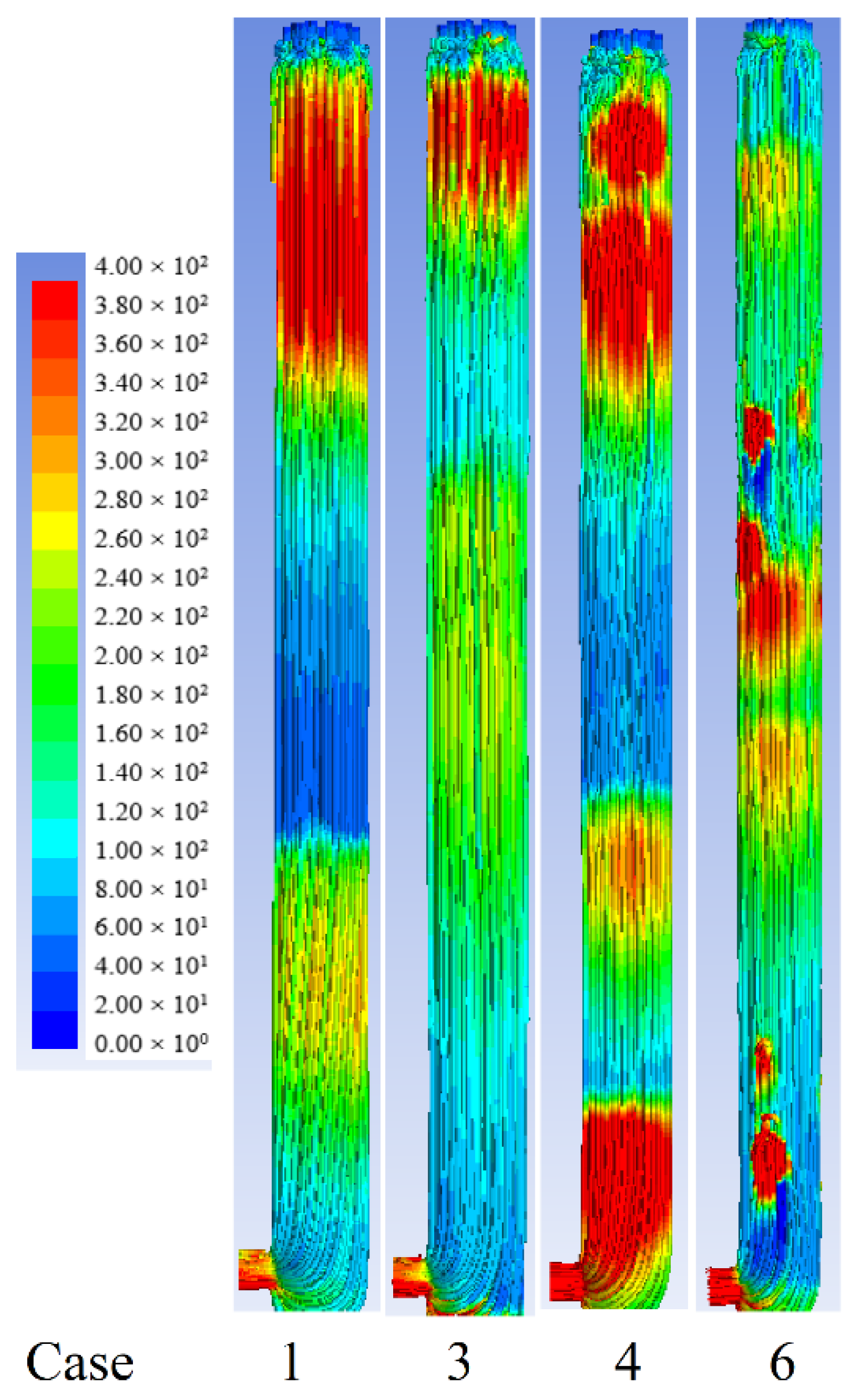Screen dimensions: 858x1400
Task: Select the 3.80 × 10² legend label
Action: (x=151, y=305)
